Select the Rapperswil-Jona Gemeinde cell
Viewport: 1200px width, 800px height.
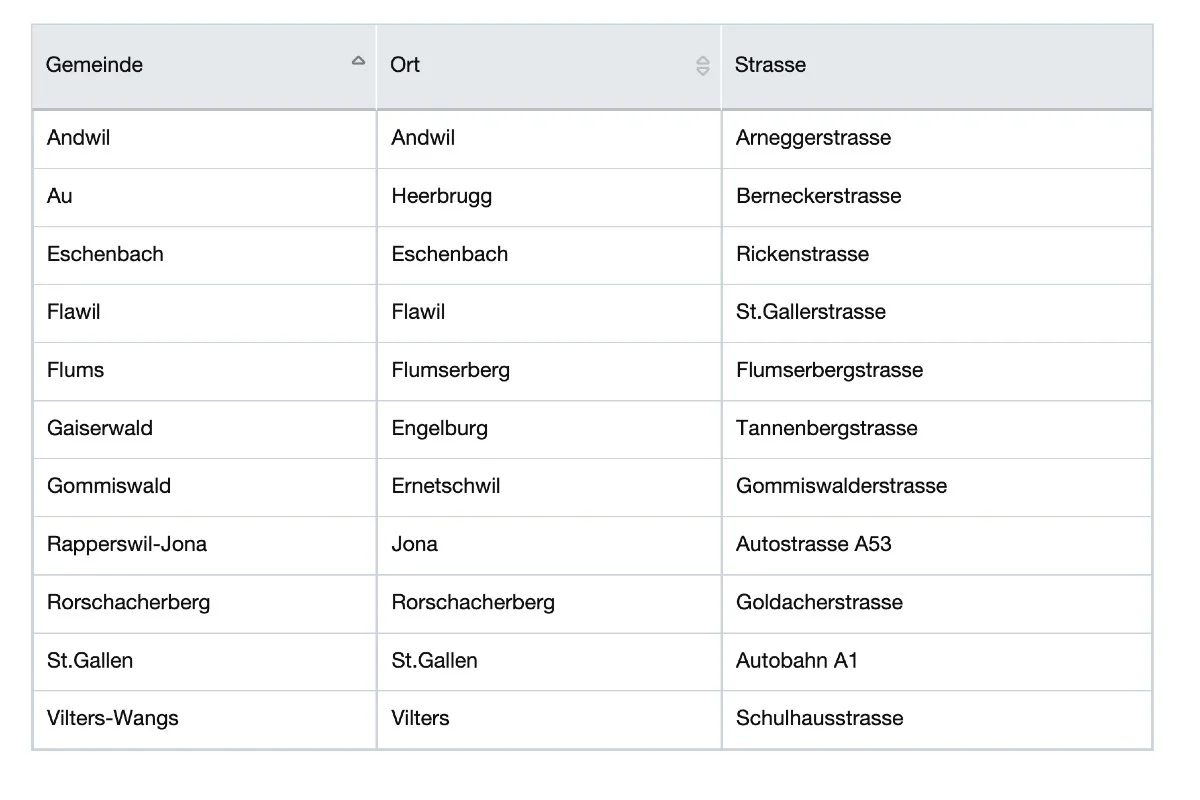204,545
